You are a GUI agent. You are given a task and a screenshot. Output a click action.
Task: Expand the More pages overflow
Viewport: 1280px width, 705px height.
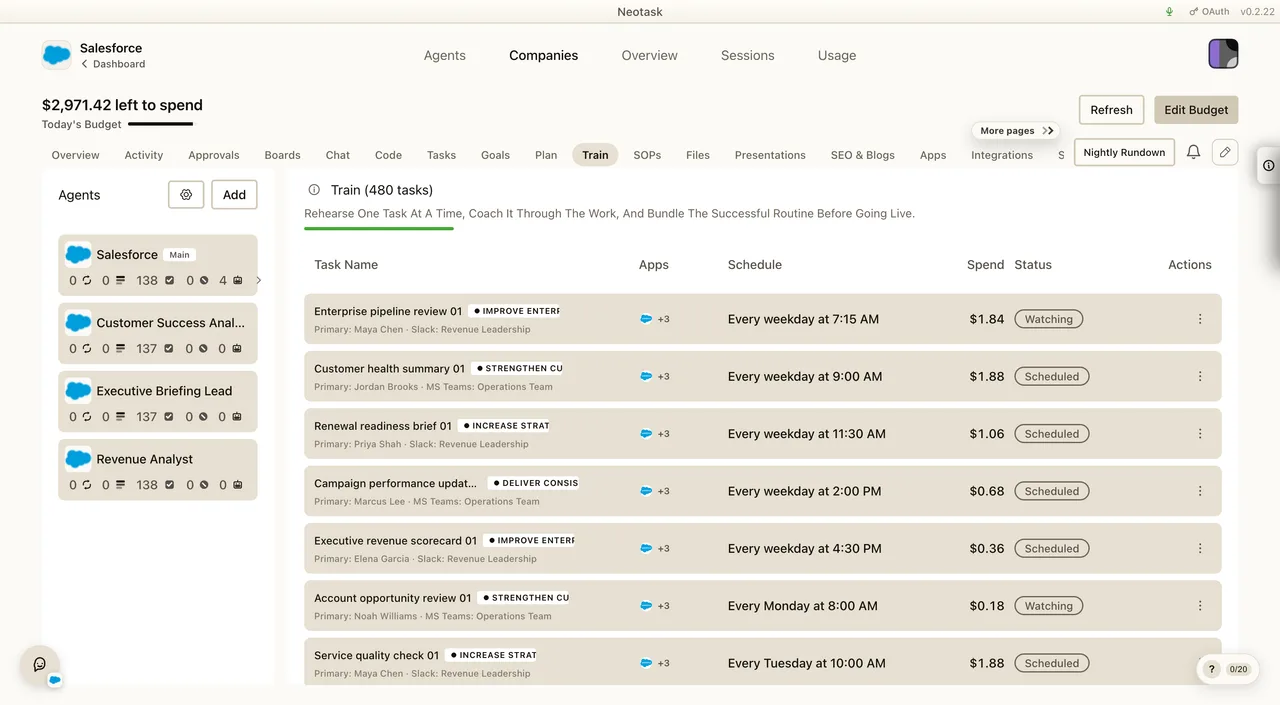[x=1016, y=131]
